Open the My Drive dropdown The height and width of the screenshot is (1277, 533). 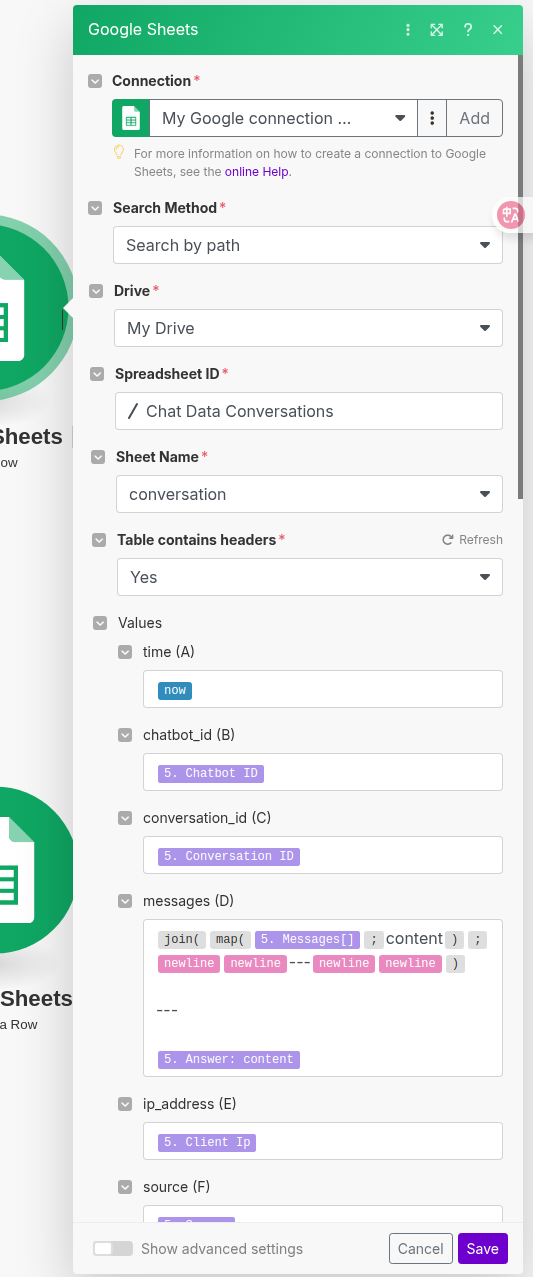[308, 328]
